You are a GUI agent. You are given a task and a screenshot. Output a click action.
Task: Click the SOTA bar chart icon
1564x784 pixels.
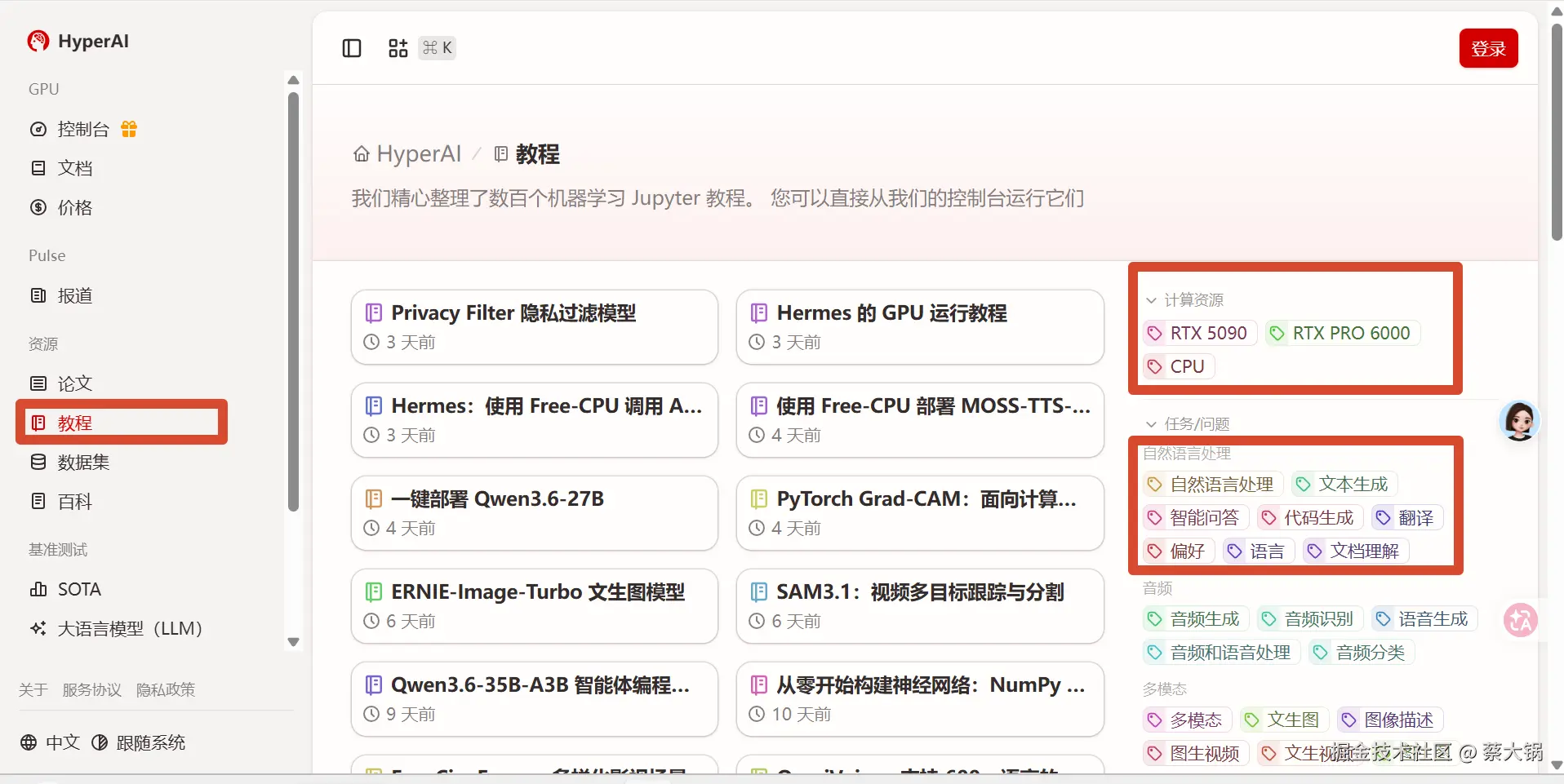click(38, 589)
